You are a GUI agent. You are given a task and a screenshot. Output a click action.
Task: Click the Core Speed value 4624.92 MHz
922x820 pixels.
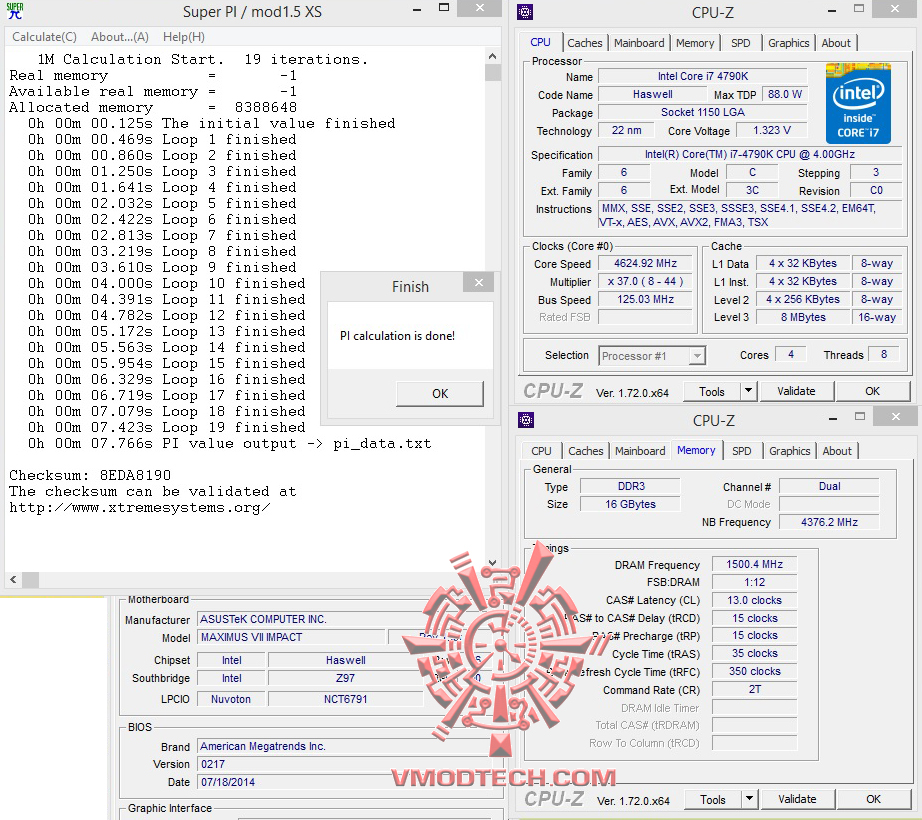[645, 263]
